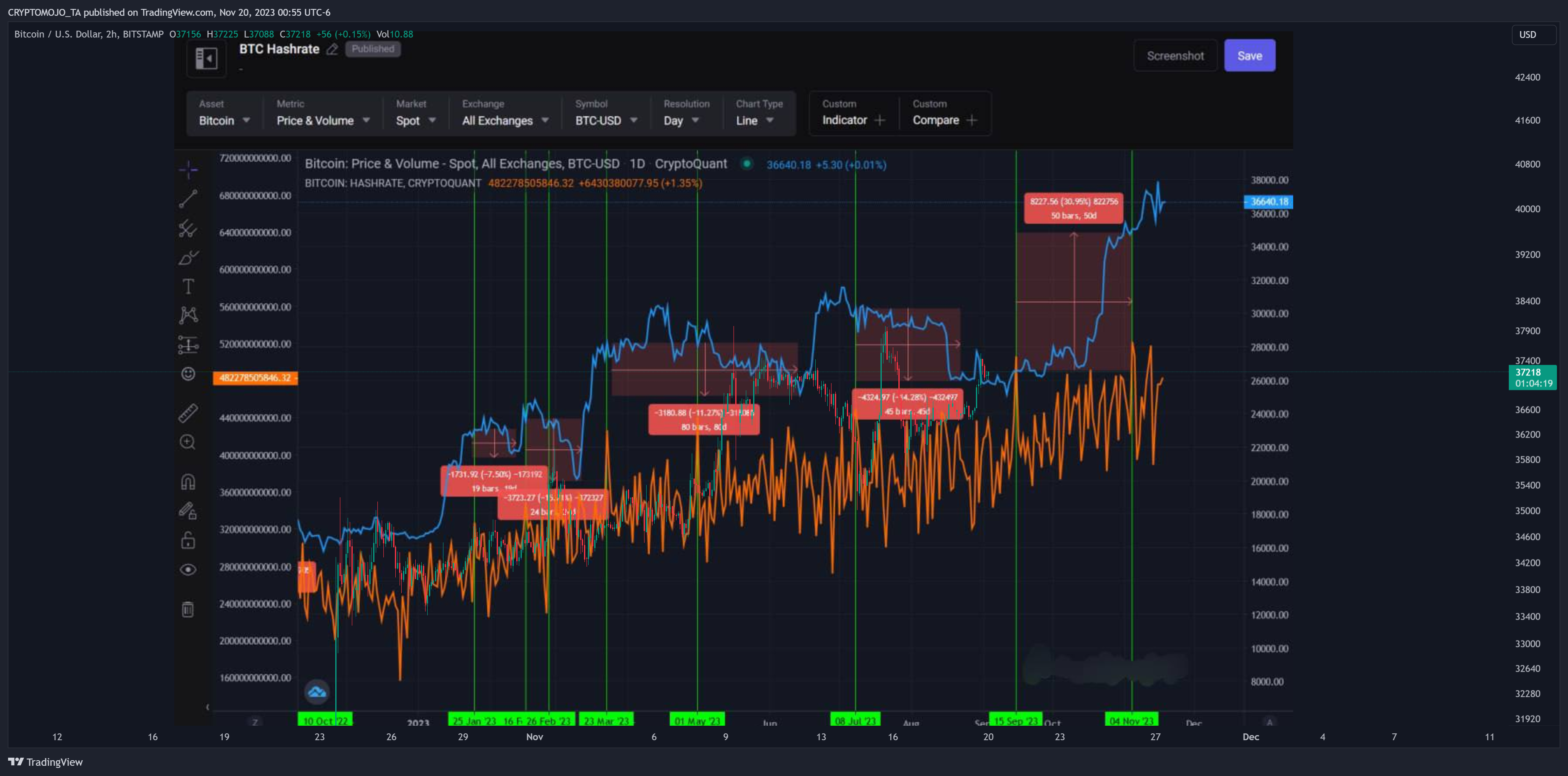Click the Published badge

373,49
